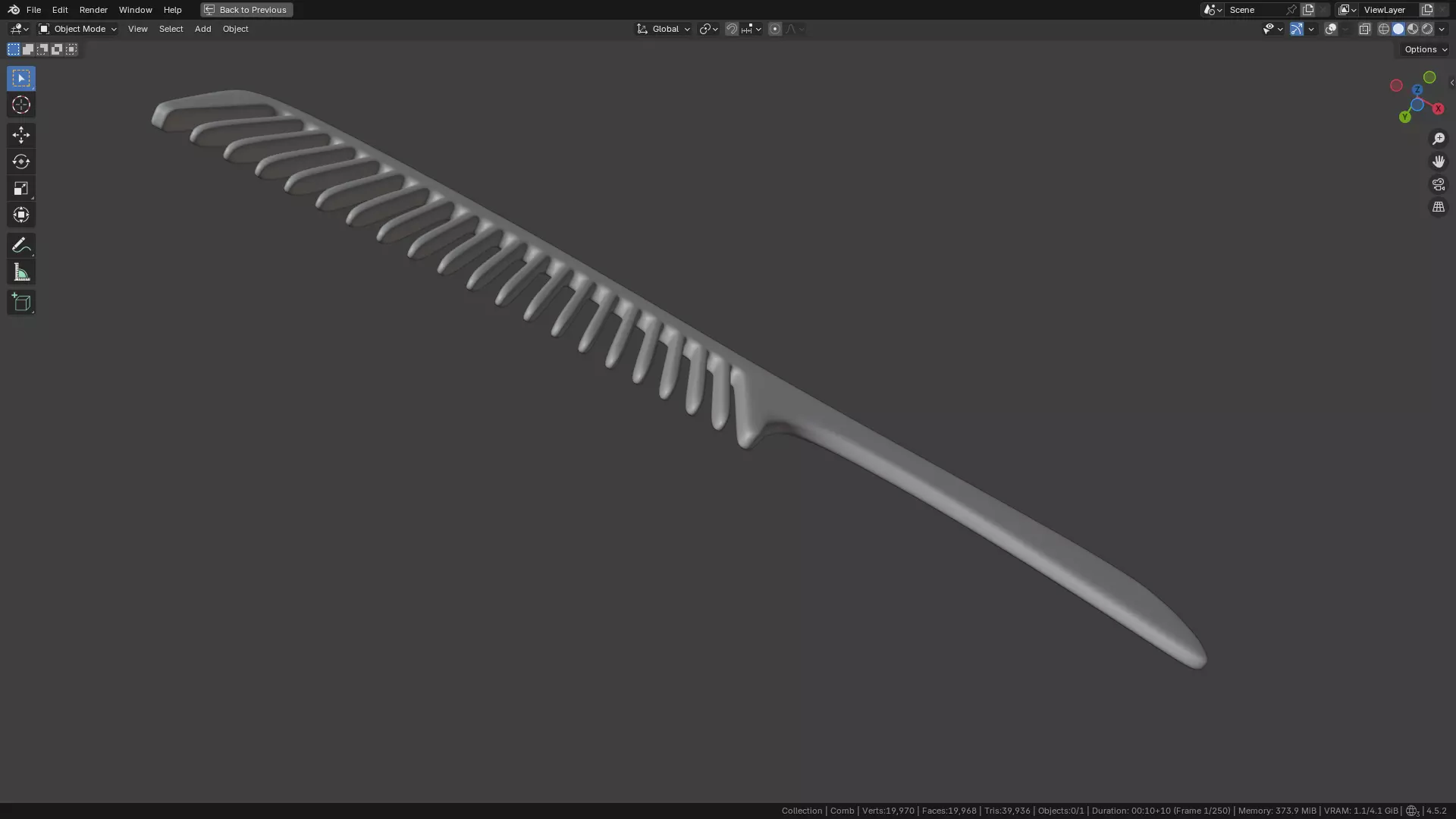This screenshot has width=1456, height=819.
Task: Set selection mode to Intersect
Action: tap(71, 49)
